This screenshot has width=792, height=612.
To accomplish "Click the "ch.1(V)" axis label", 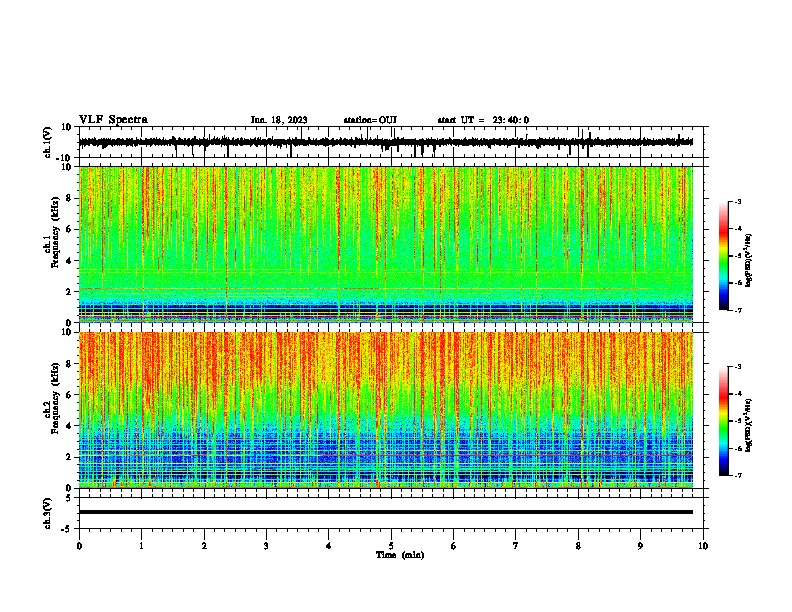I will 48,142.
